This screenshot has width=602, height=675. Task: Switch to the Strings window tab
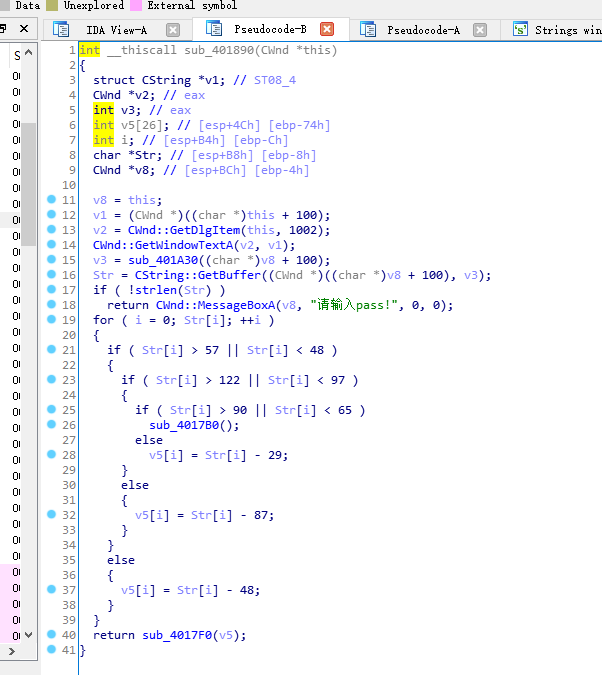point(568,30)
